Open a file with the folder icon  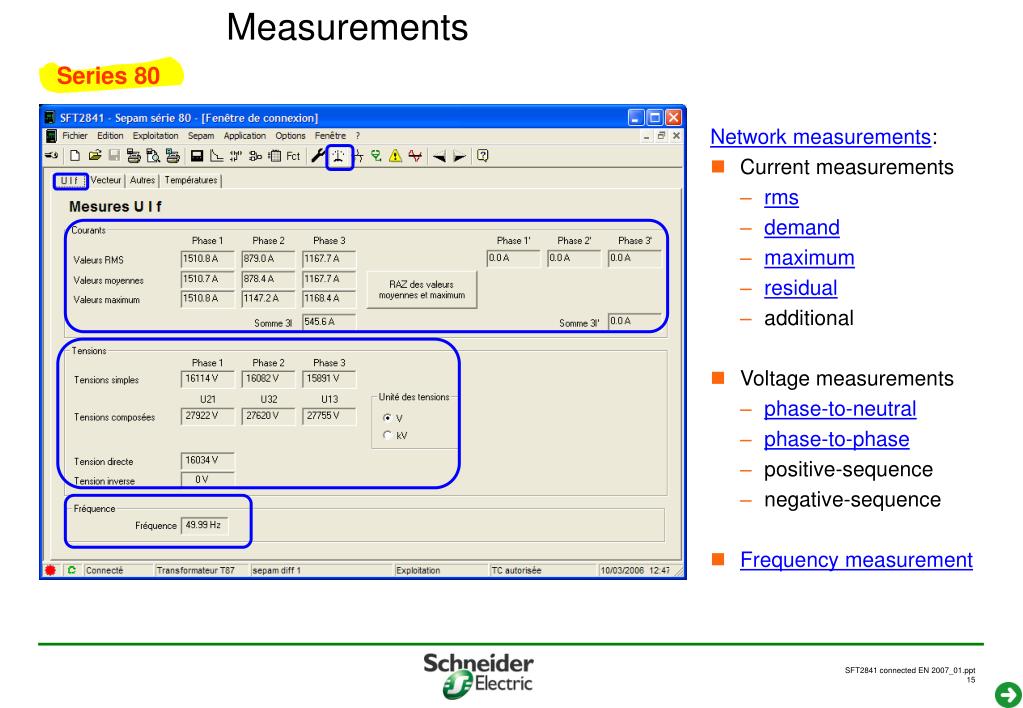click(95, 155)
